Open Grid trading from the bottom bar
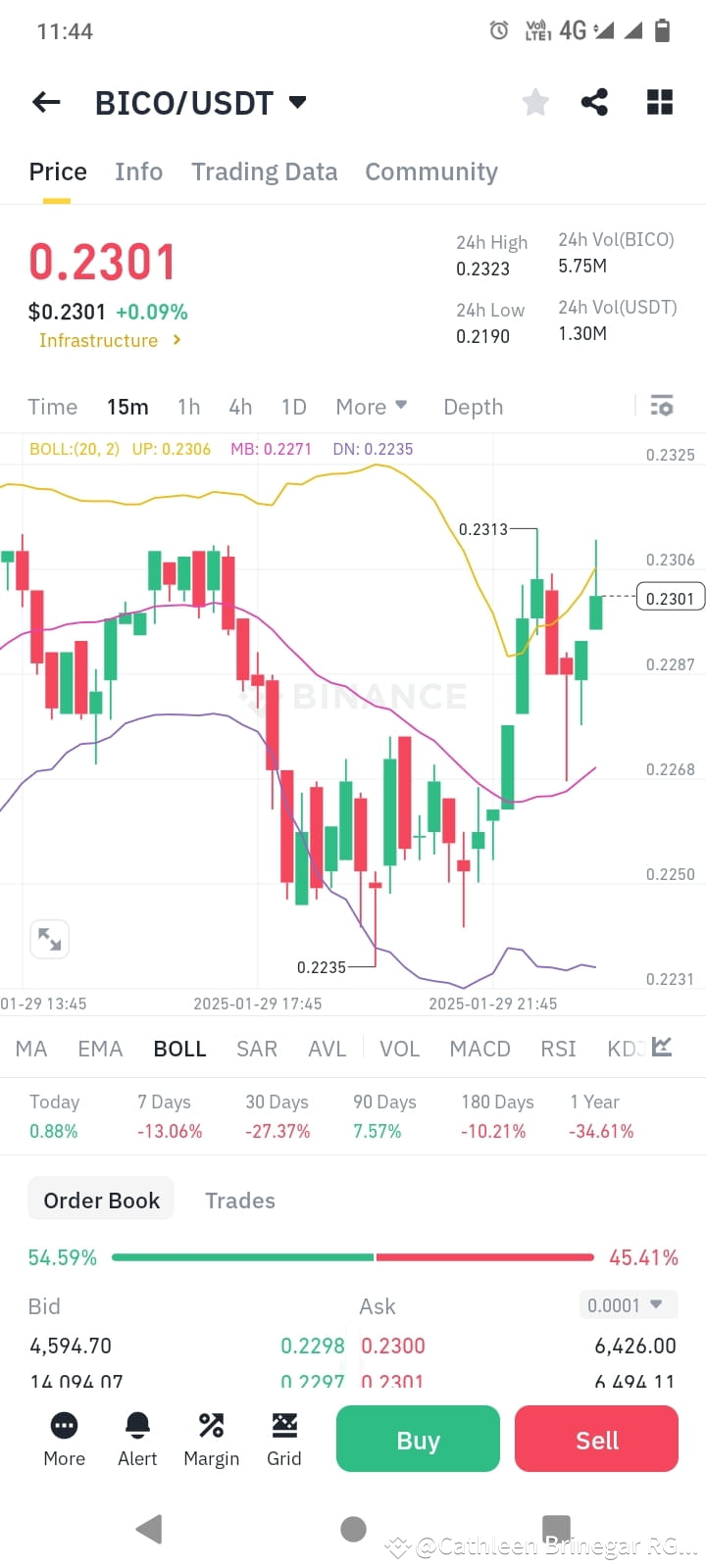 pyautogui.click(x=283, y=1437)
